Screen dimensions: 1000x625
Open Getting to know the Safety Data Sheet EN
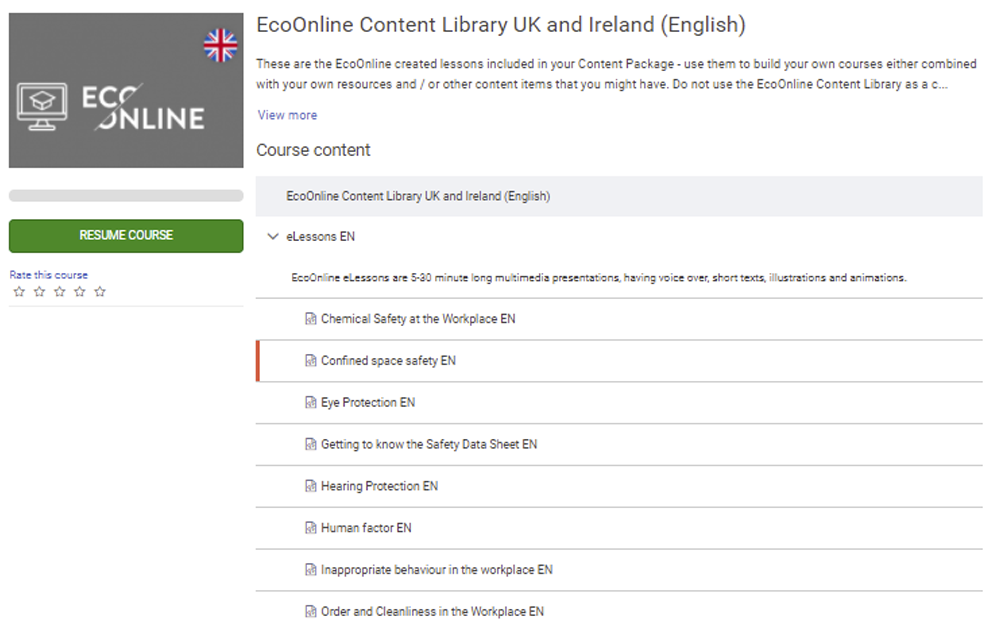pyautogui.click(x=429, y=445)
